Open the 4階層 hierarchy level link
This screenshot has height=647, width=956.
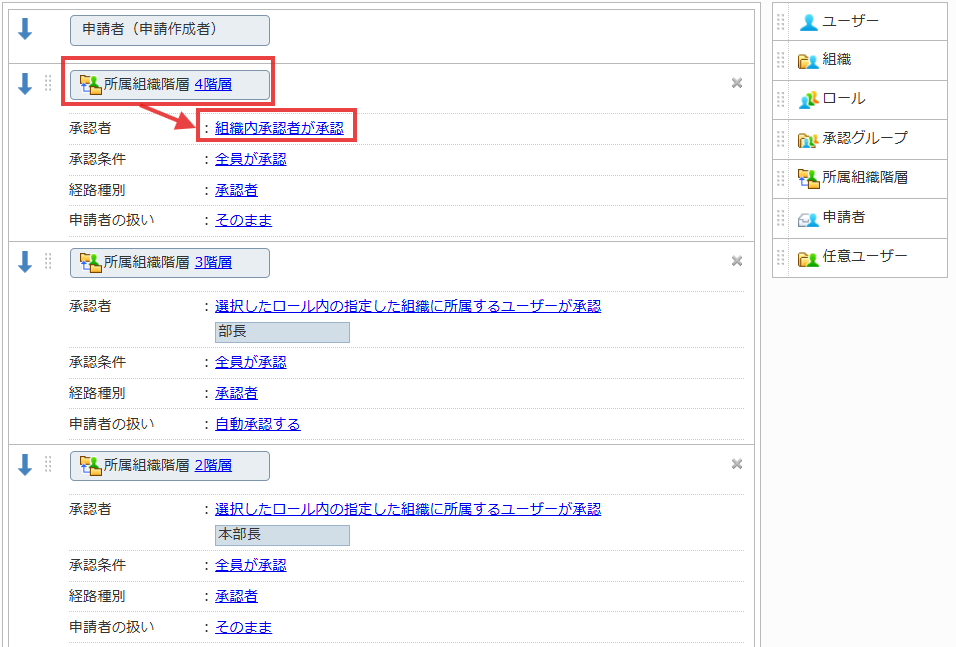pos(213,84)
